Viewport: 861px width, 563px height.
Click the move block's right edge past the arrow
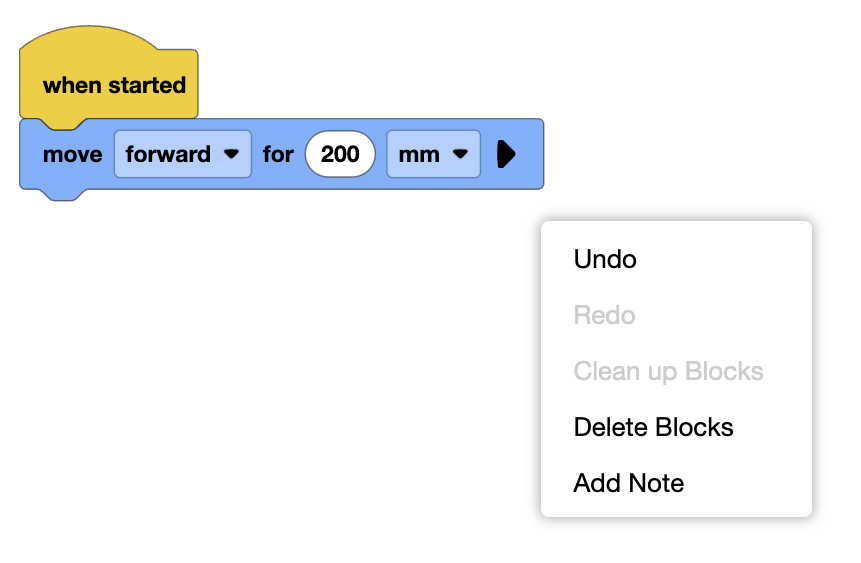point(532,154)
